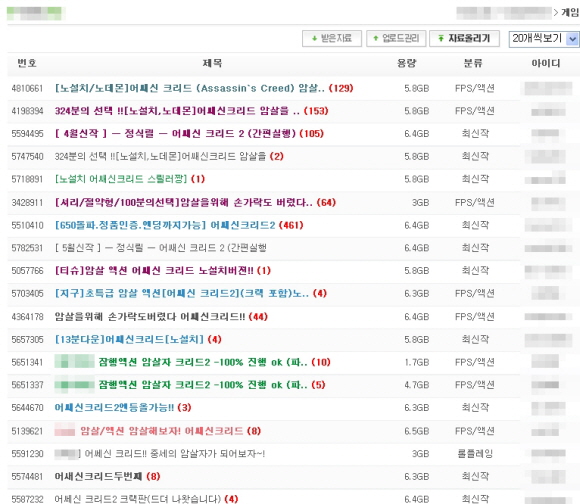
Task: Click the upload arrow icon on 자료올리기
Action: [x=441, y=38]
